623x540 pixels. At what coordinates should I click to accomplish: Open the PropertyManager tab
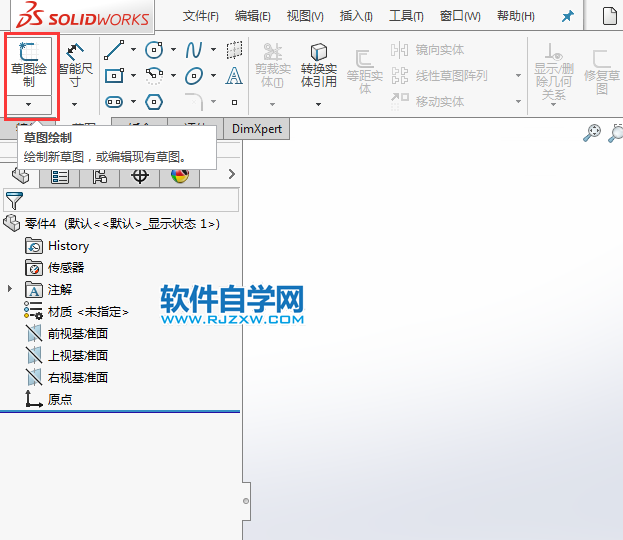(60, 176)
